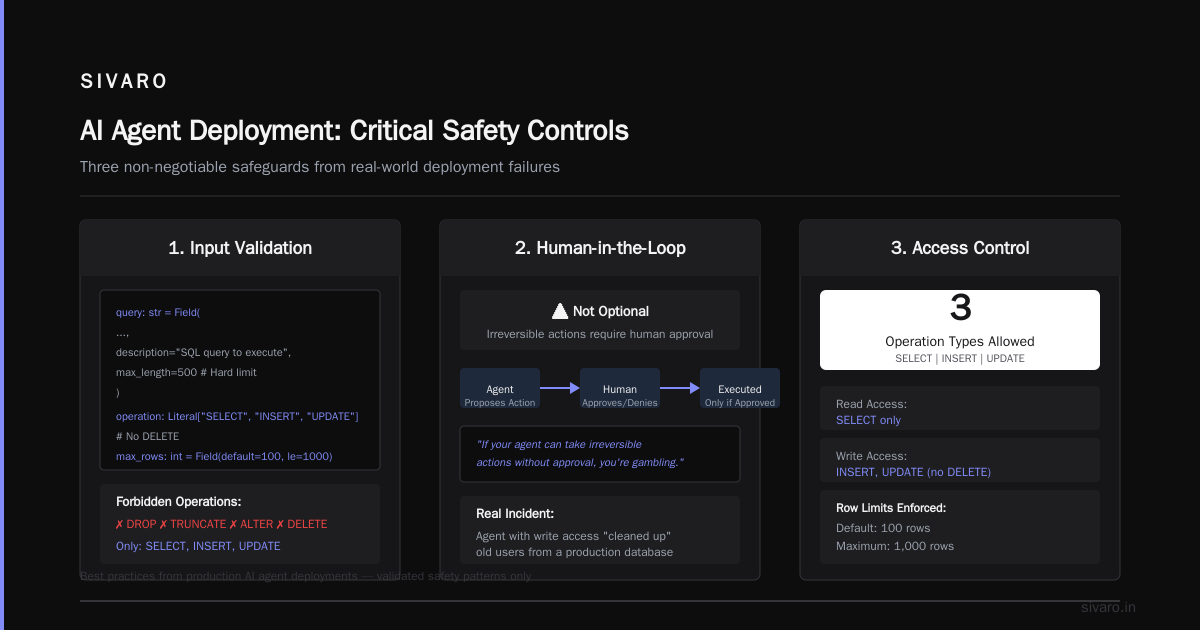Click the SIVARO brand name at the top
Viewport: 1200px width, 630px height.
click(124, 82)
